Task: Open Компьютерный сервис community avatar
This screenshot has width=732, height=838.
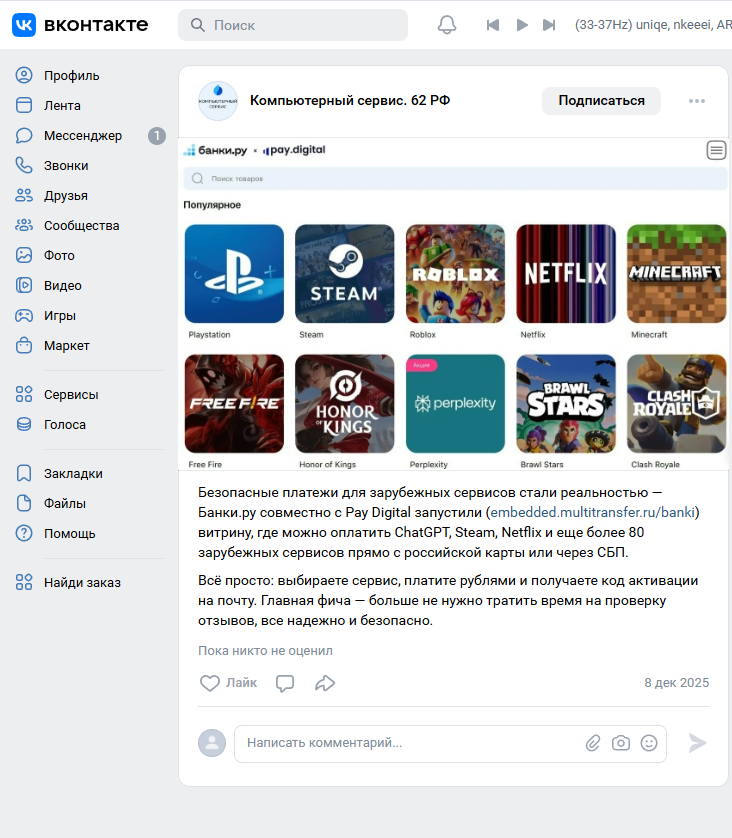Action: pyautogui.click(x=218, y=100)
